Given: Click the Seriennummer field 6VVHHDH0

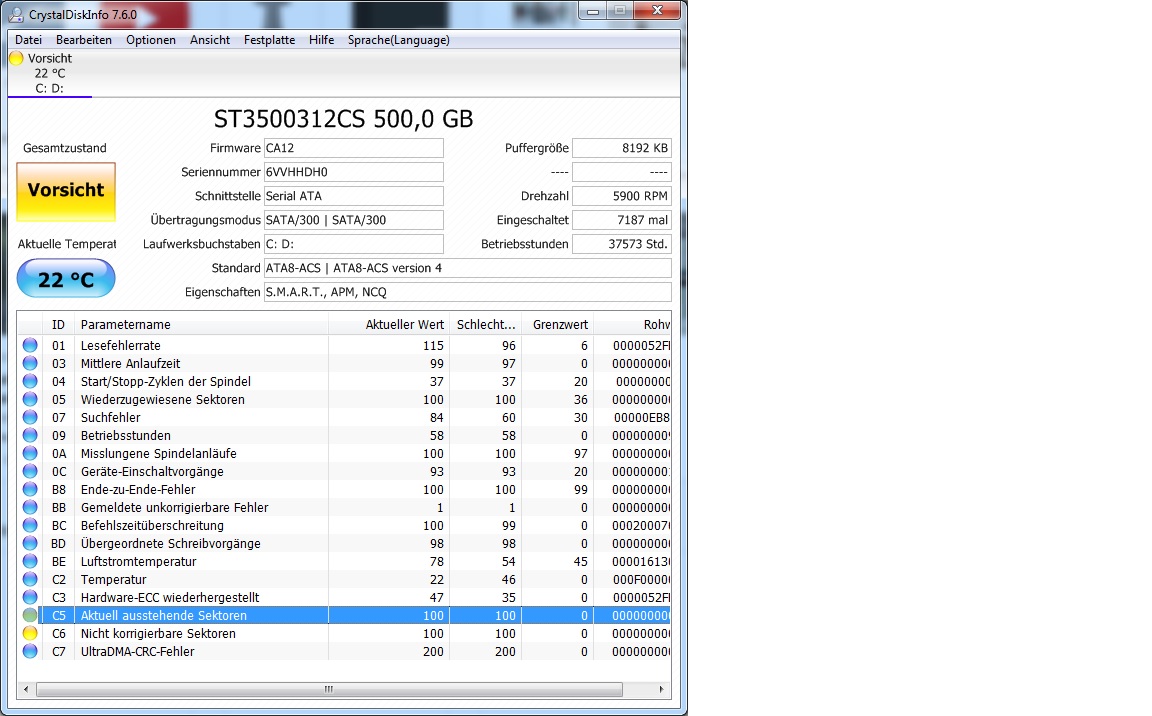Looking at the screenshot, I should click(x=353, y=172).
